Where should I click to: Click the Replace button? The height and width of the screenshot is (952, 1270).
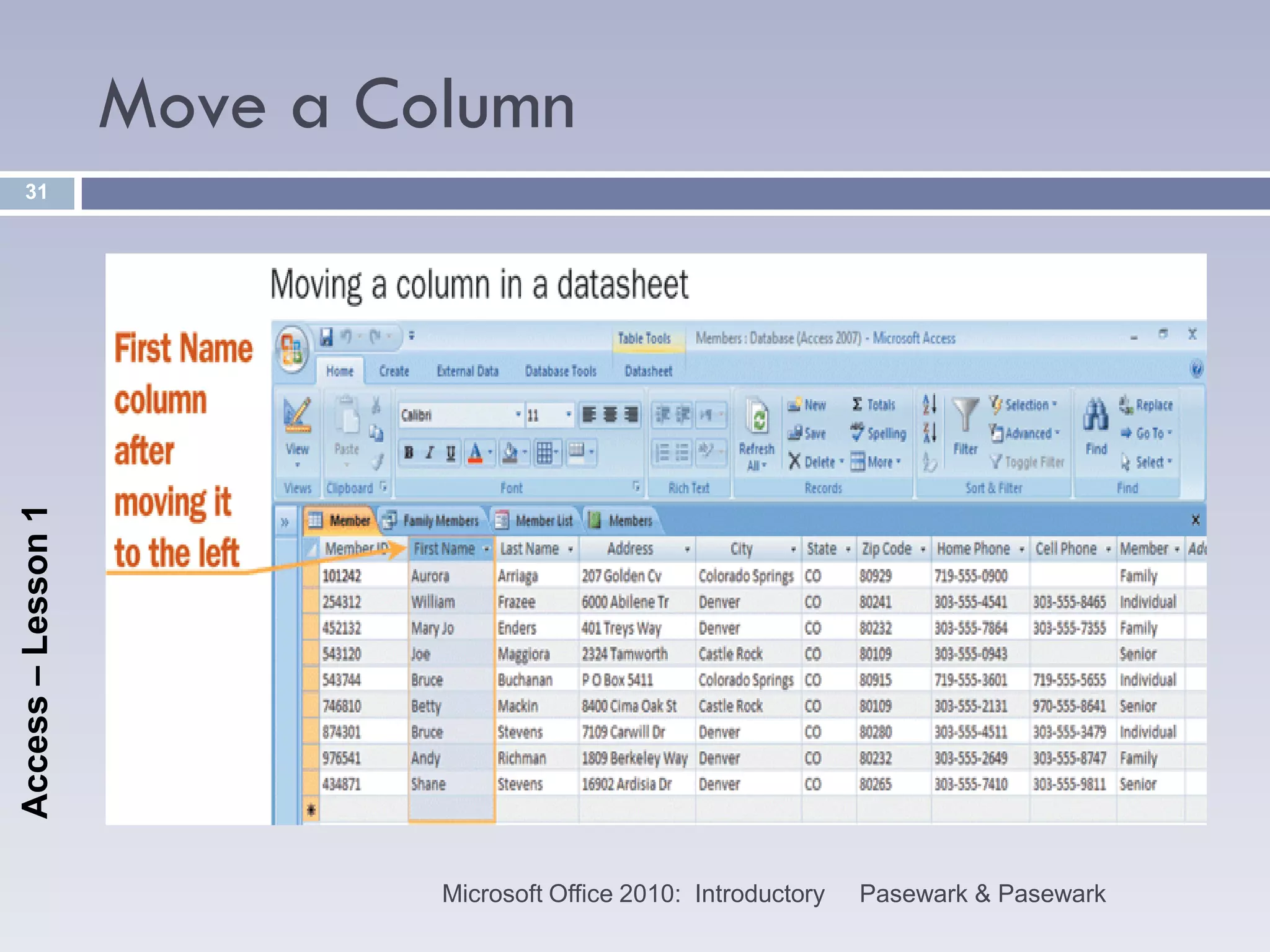coord(1146,405)
